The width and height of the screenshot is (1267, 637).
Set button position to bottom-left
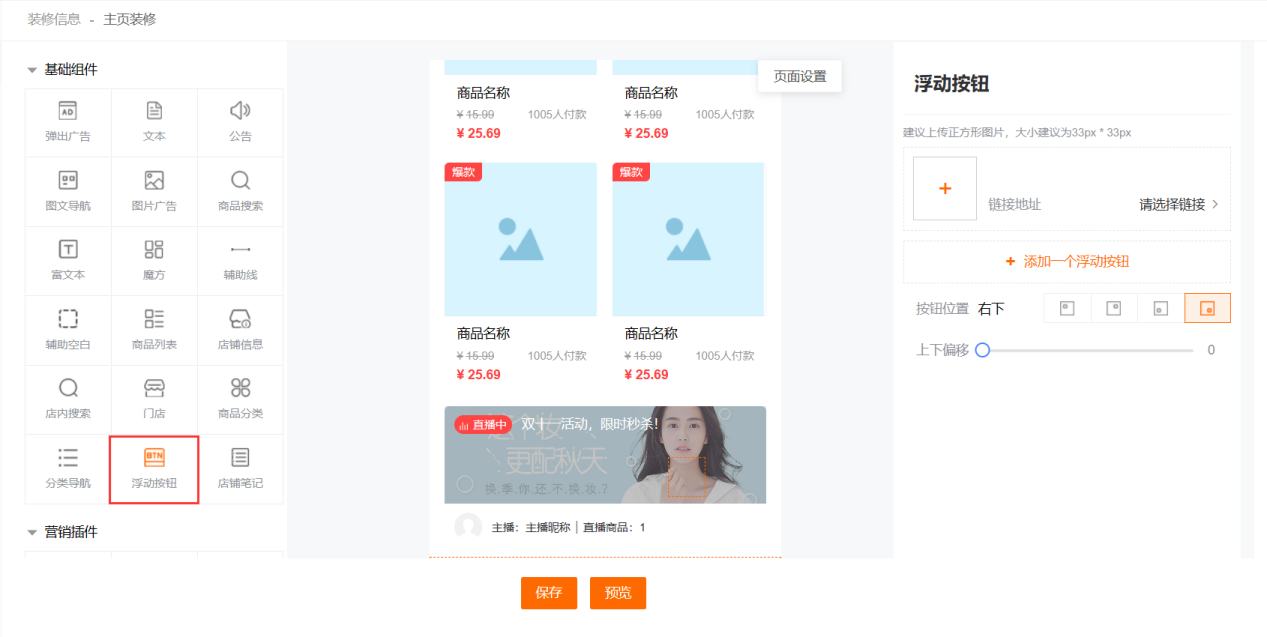(x=1160, y=308)
